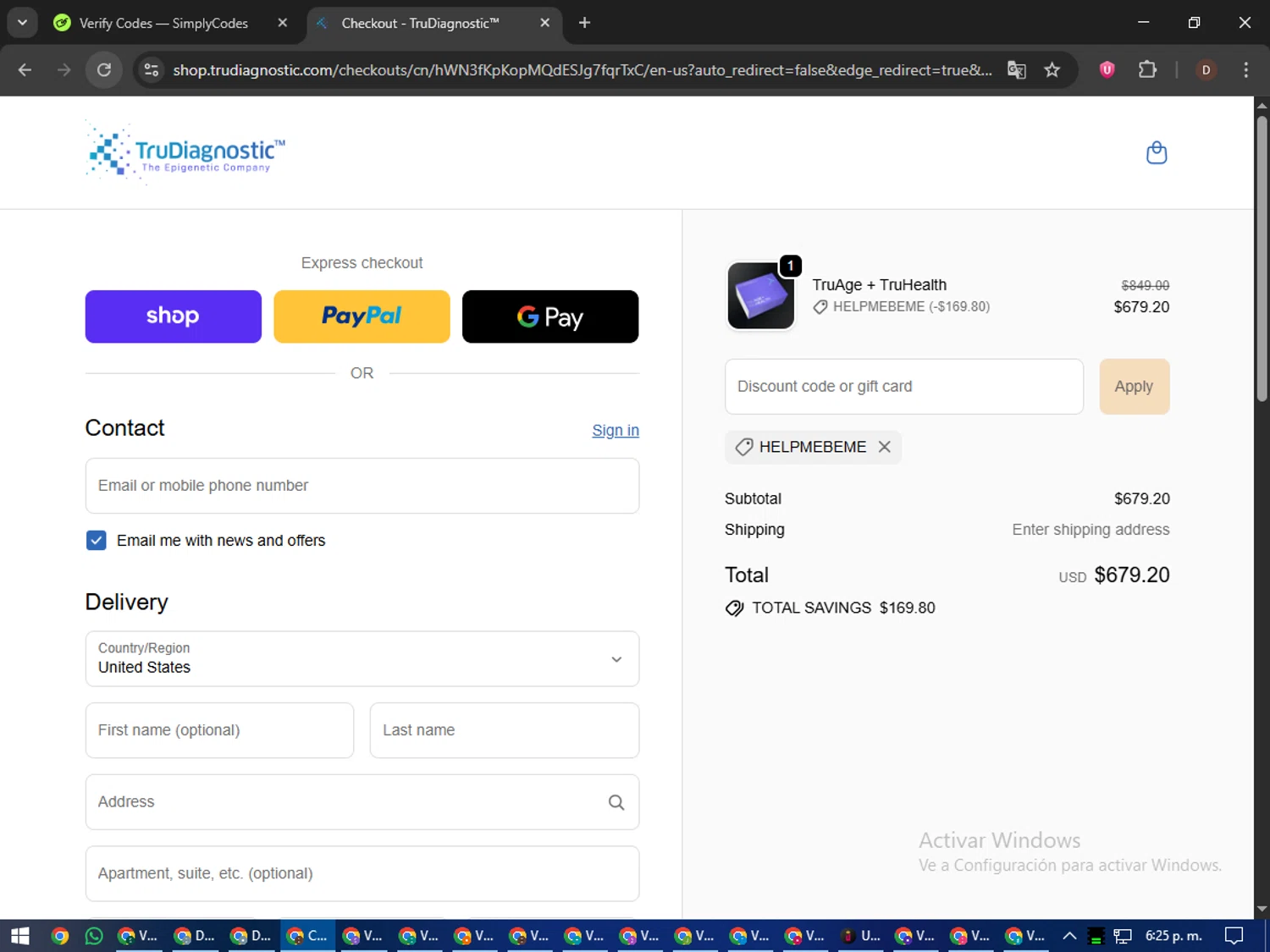Open the shopping cart bag icon
The width and height of the screenshot is (1270, 952).
tap(1156, 153)
